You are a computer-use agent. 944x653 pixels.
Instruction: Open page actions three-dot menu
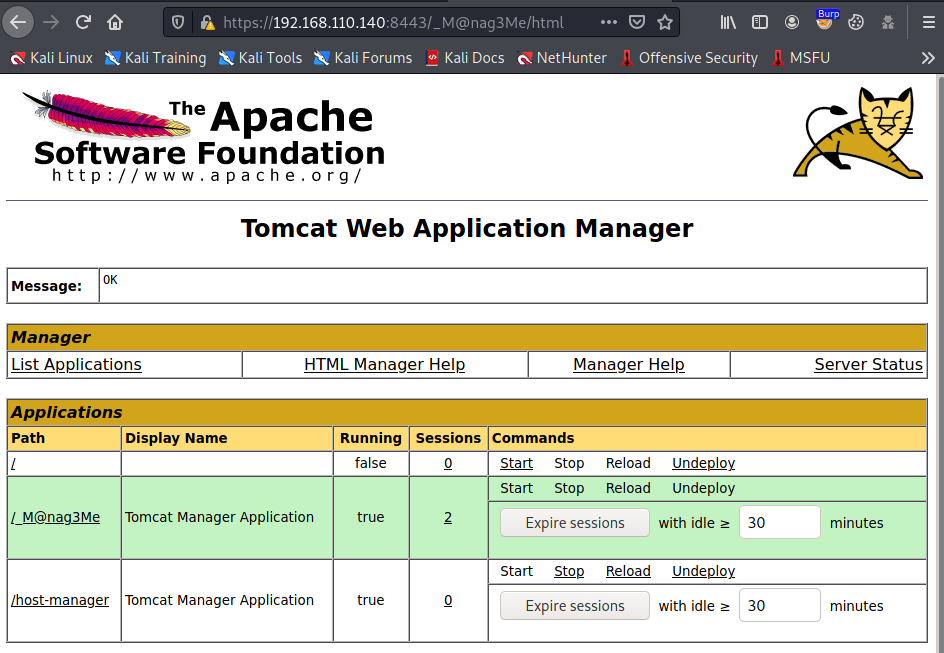[x=609, y=22]
